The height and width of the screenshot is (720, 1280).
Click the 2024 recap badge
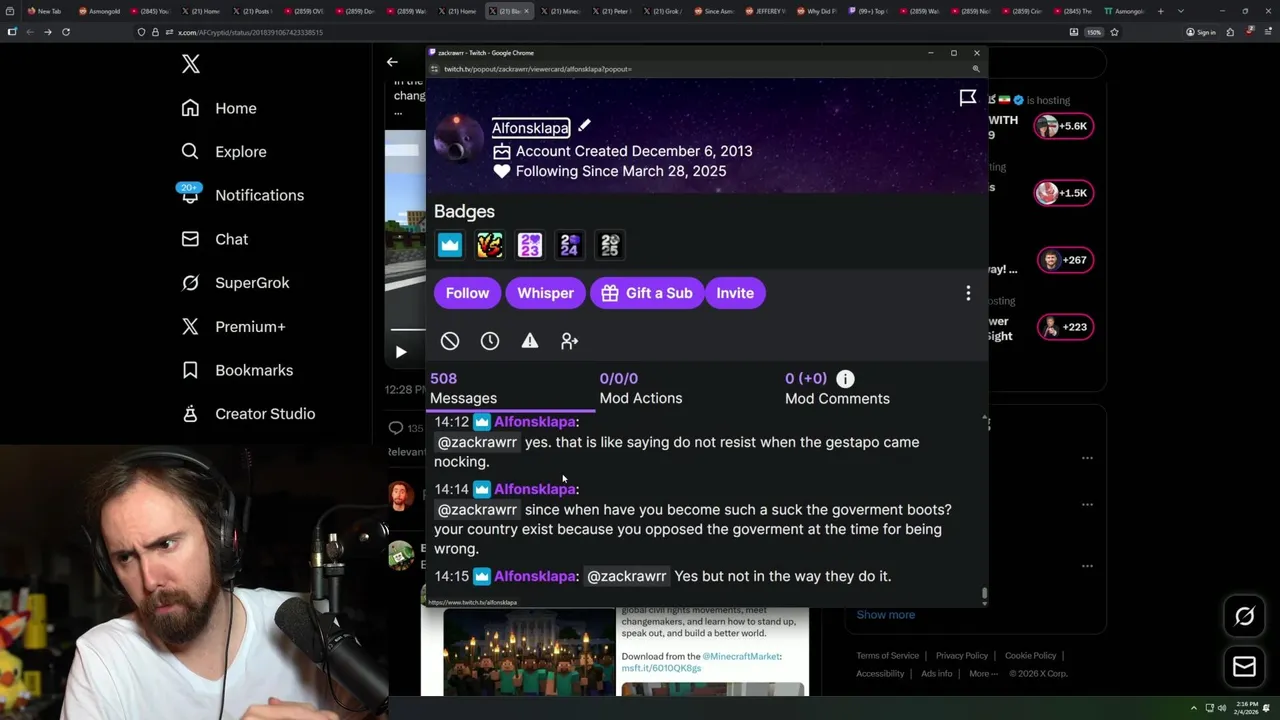tap(570, 245)
